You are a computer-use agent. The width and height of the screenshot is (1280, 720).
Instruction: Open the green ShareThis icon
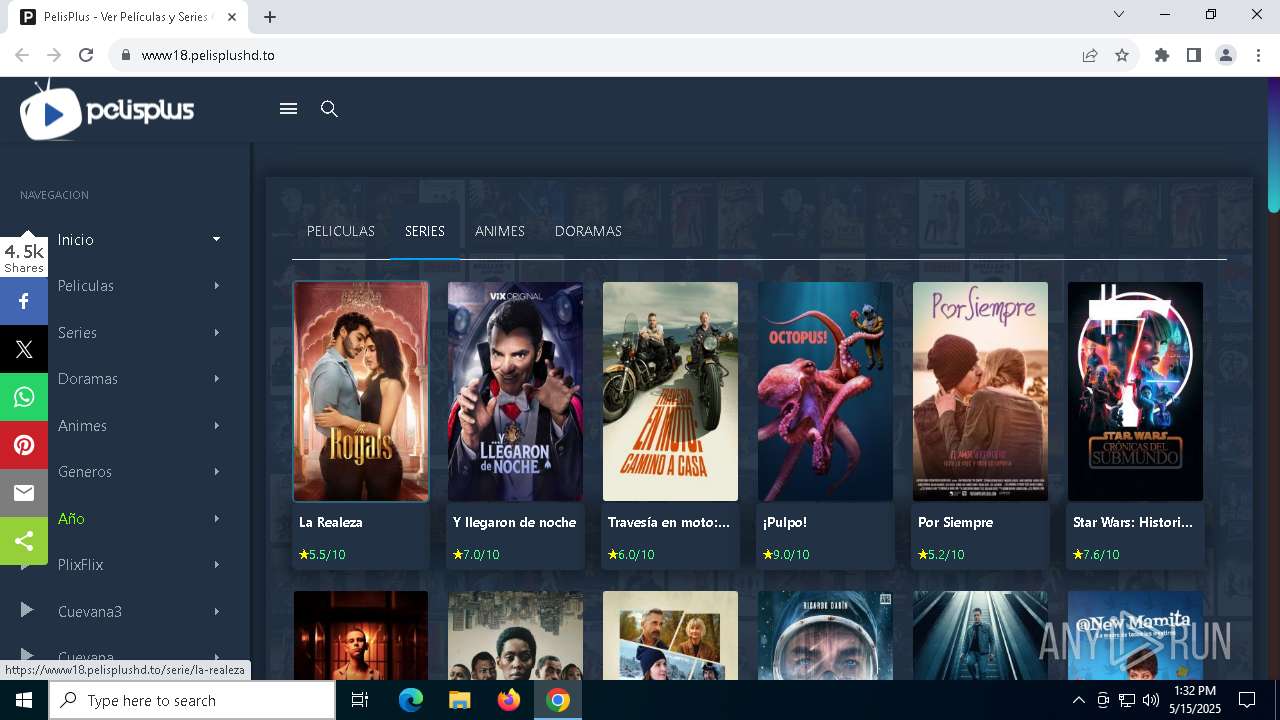pos(24,541)
